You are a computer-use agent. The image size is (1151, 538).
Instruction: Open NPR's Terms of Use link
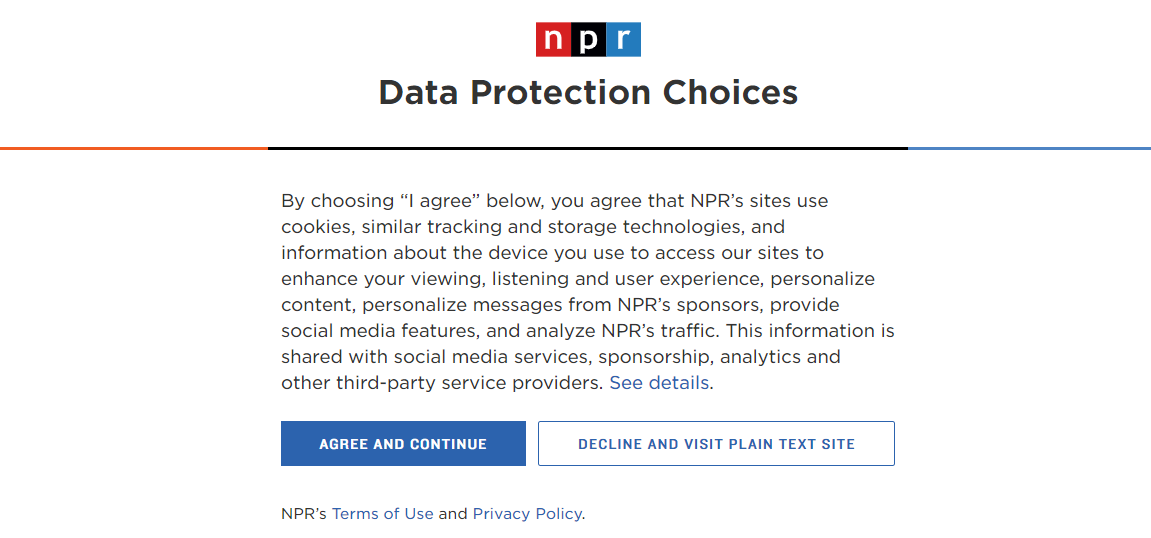(382, 514)
